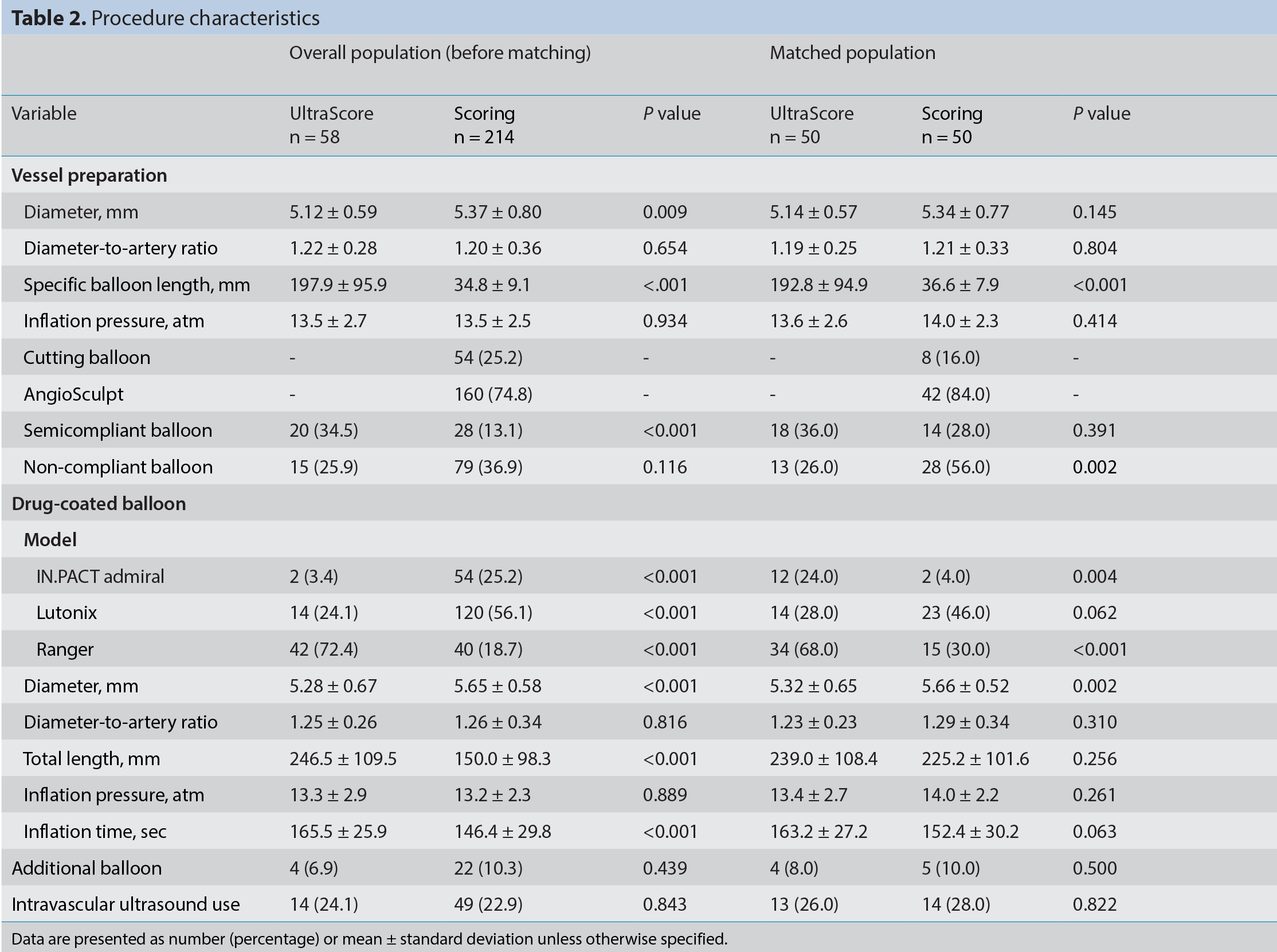Click the 'Variable' column header
Screen dimensions: 1277x952
(x=44, y=113)
